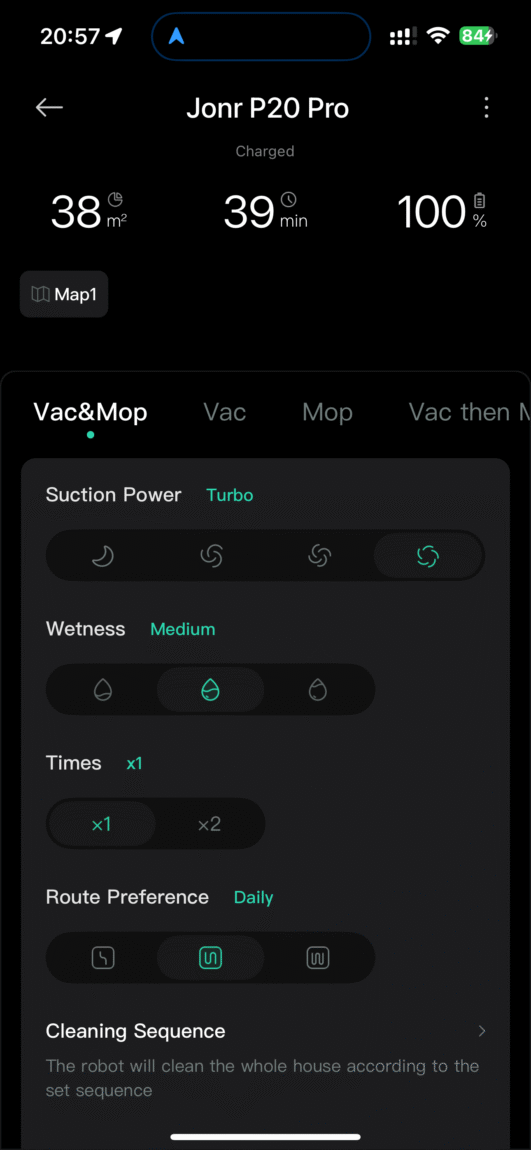Choose the high wetness droplet icon

click(318, 690)
